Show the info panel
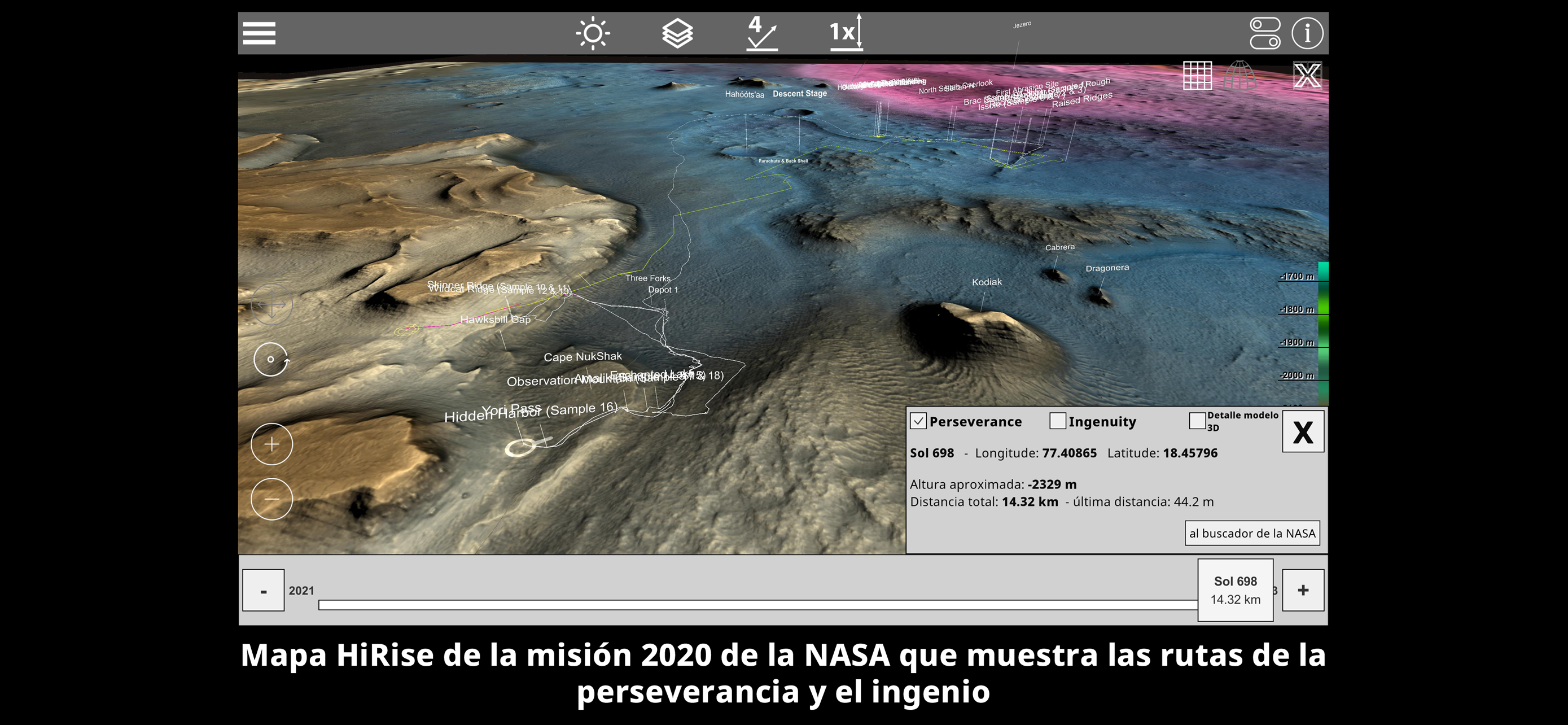Screen dimensions: 1568x725 [x=1307, y=33]
